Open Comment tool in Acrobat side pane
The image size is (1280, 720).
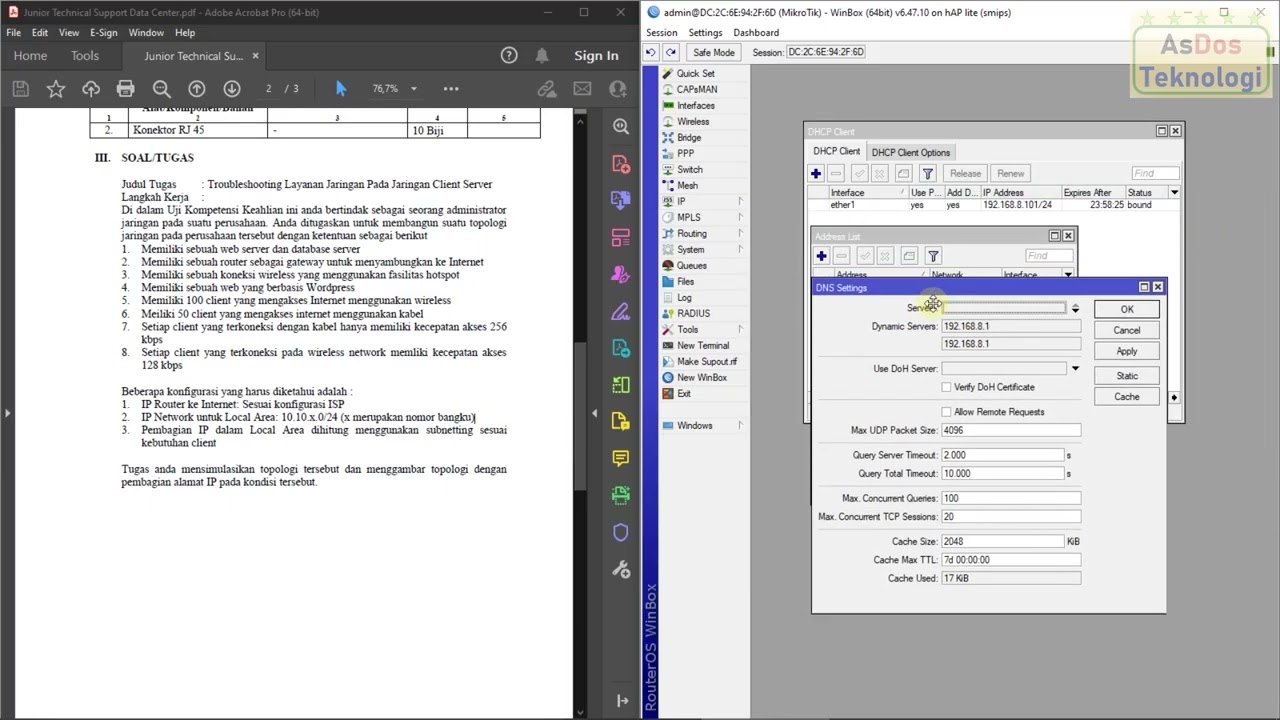click(x=621, y=459)
